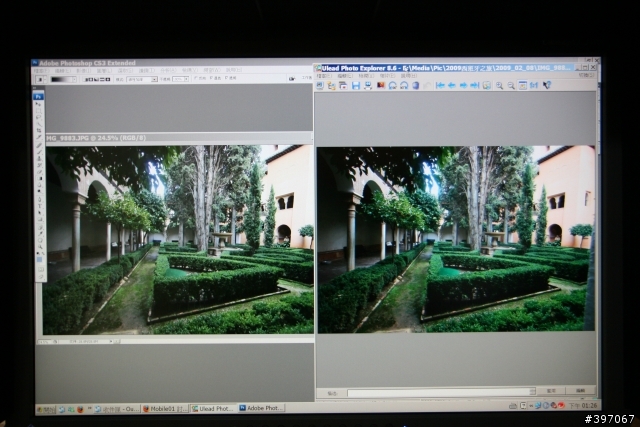This screenshot has height=427, width=640.
Task: Open the second menu in Photoshop menu bar
Action: point(62,71)
